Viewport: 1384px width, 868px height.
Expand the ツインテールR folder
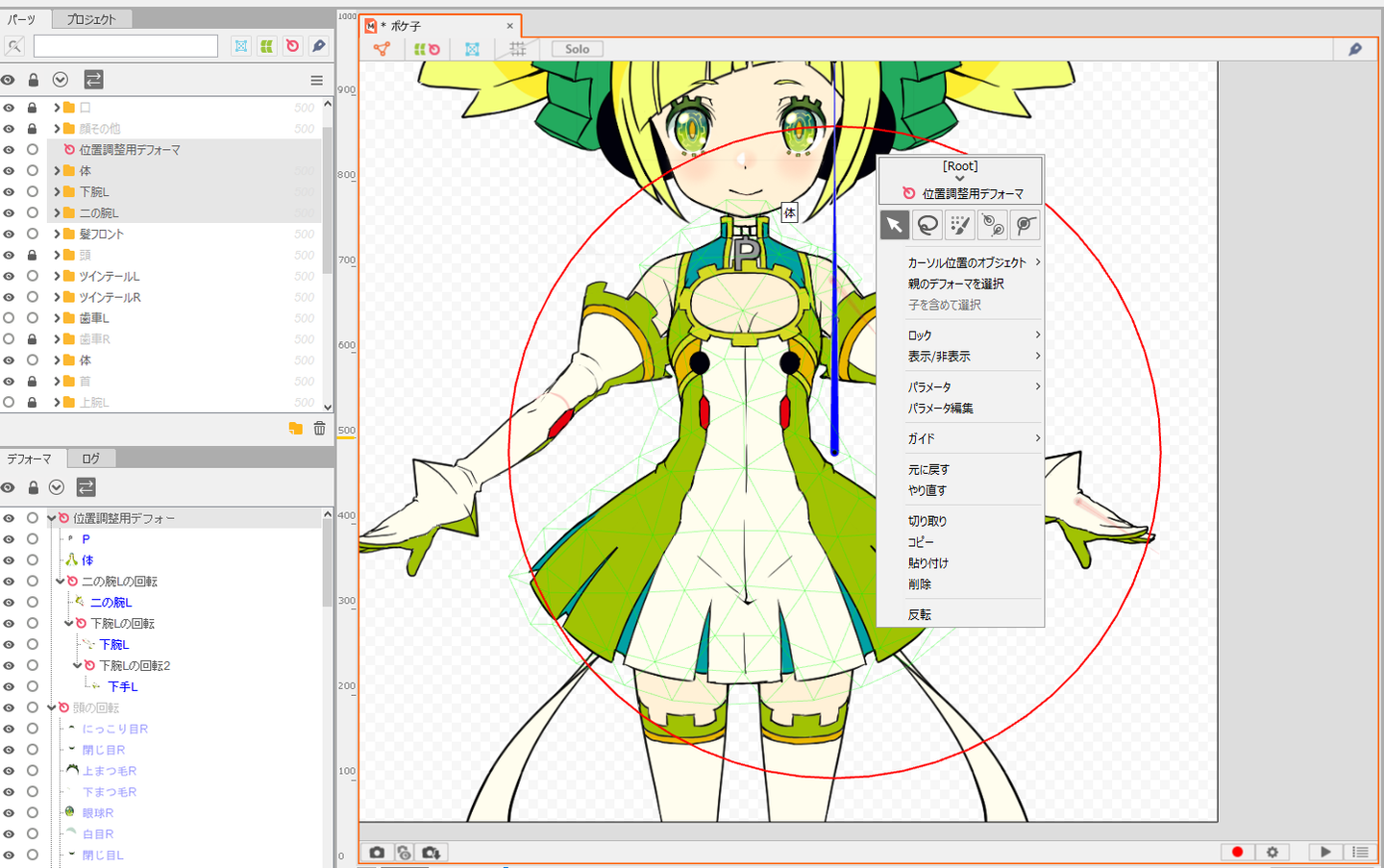(57, 297)
